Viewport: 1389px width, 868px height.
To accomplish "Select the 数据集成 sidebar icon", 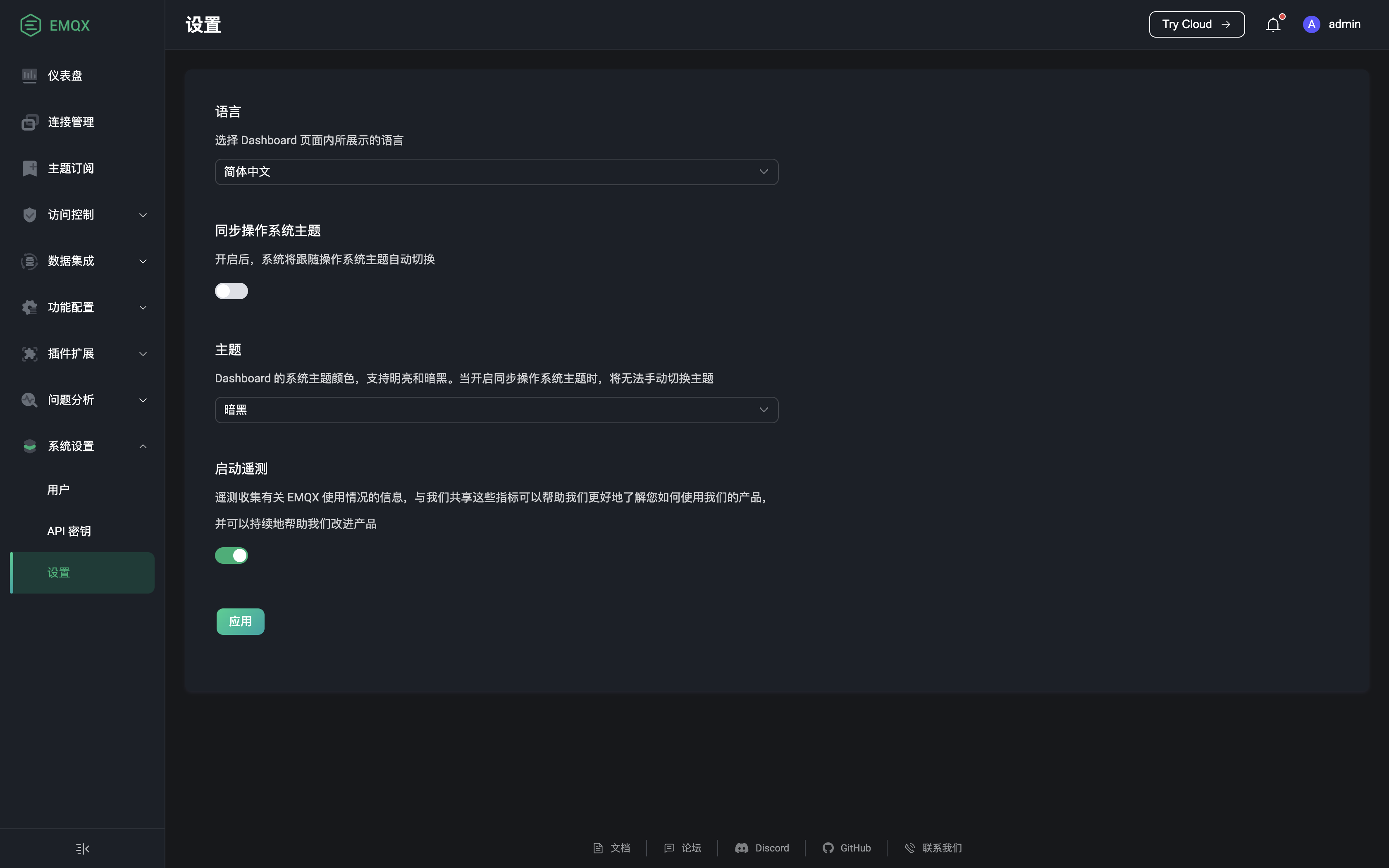I will click(30, 261).
